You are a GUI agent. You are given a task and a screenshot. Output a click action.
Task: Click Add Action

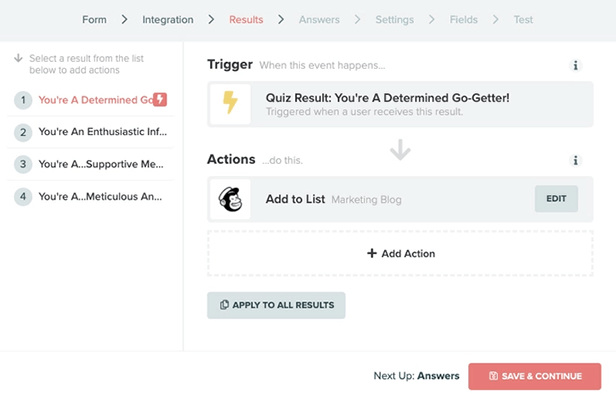click(401, 254)
